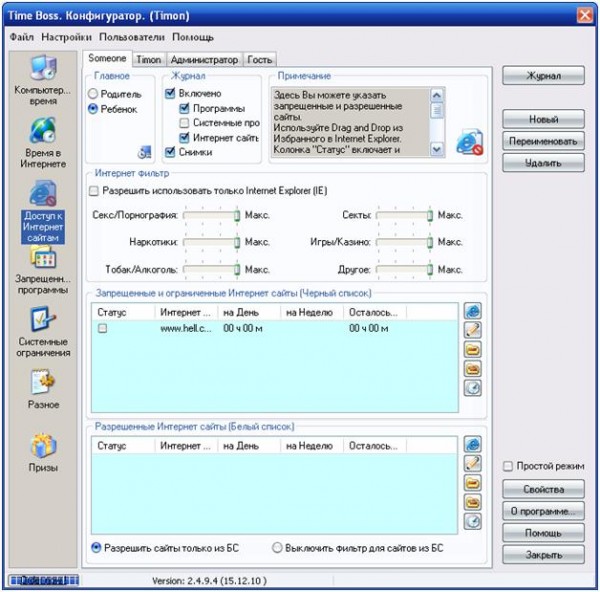Click the clock icon beside the black list
This screenshot has height=592, width=600.
(x=473, y=388)
